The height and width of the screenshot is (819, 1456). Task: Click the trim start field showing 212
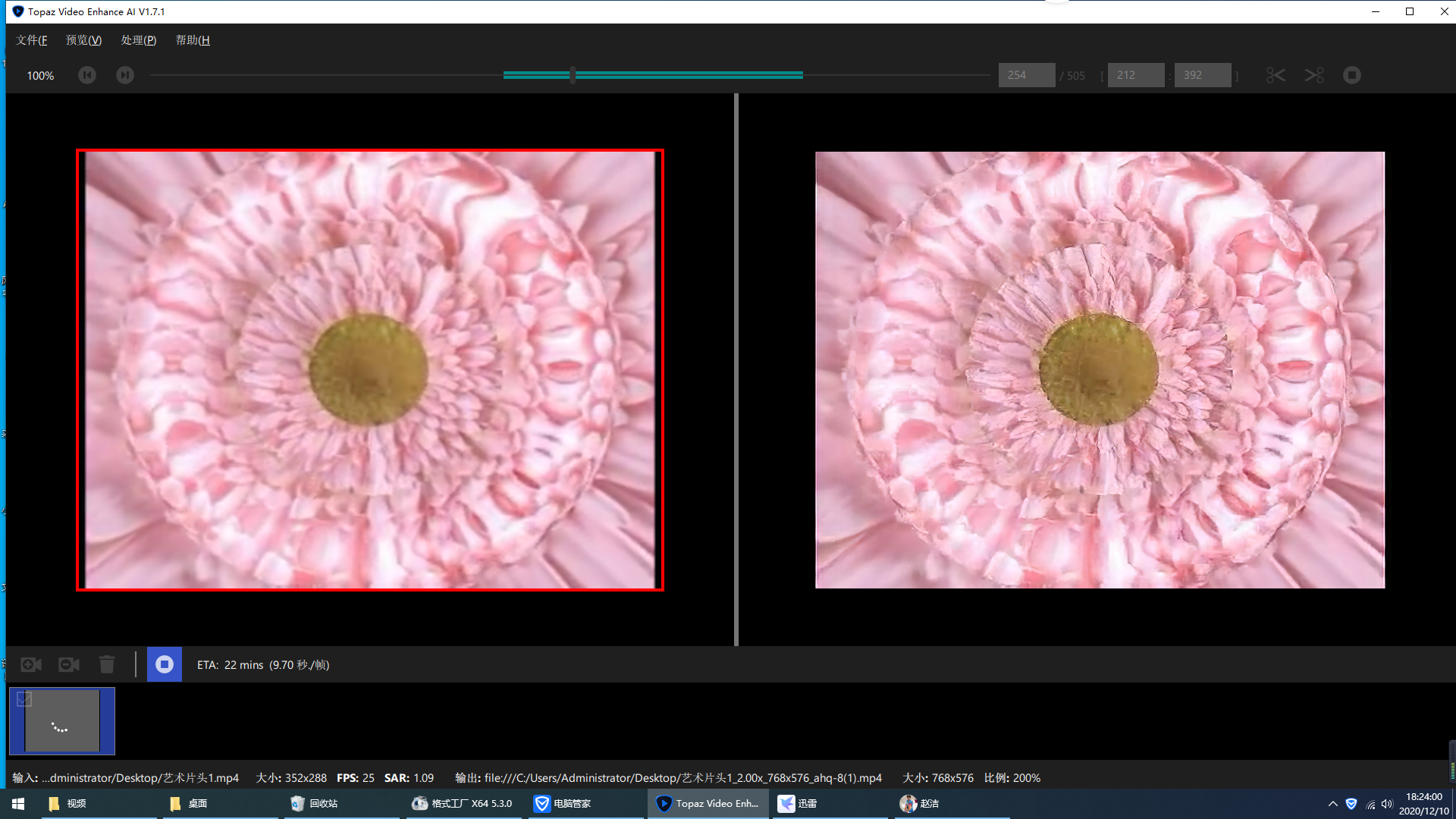point(1136,75)
